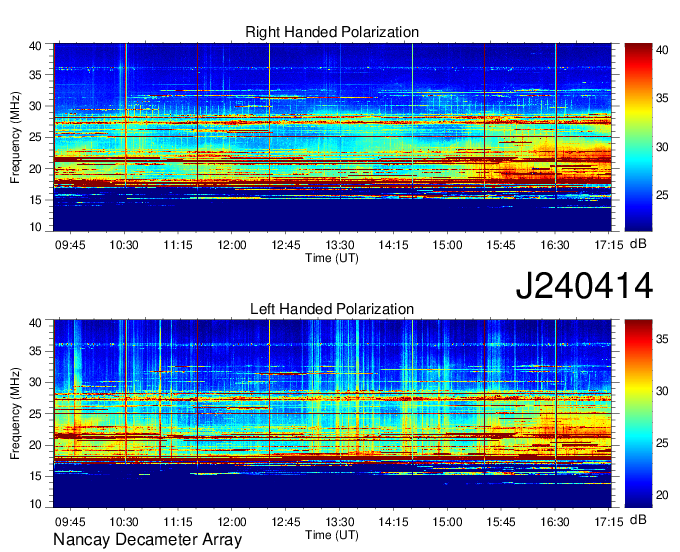Click the 35 MHz tick of Right Handed plot
The width and height of the screenshot is (680, 552).
(x=35, y=75)
